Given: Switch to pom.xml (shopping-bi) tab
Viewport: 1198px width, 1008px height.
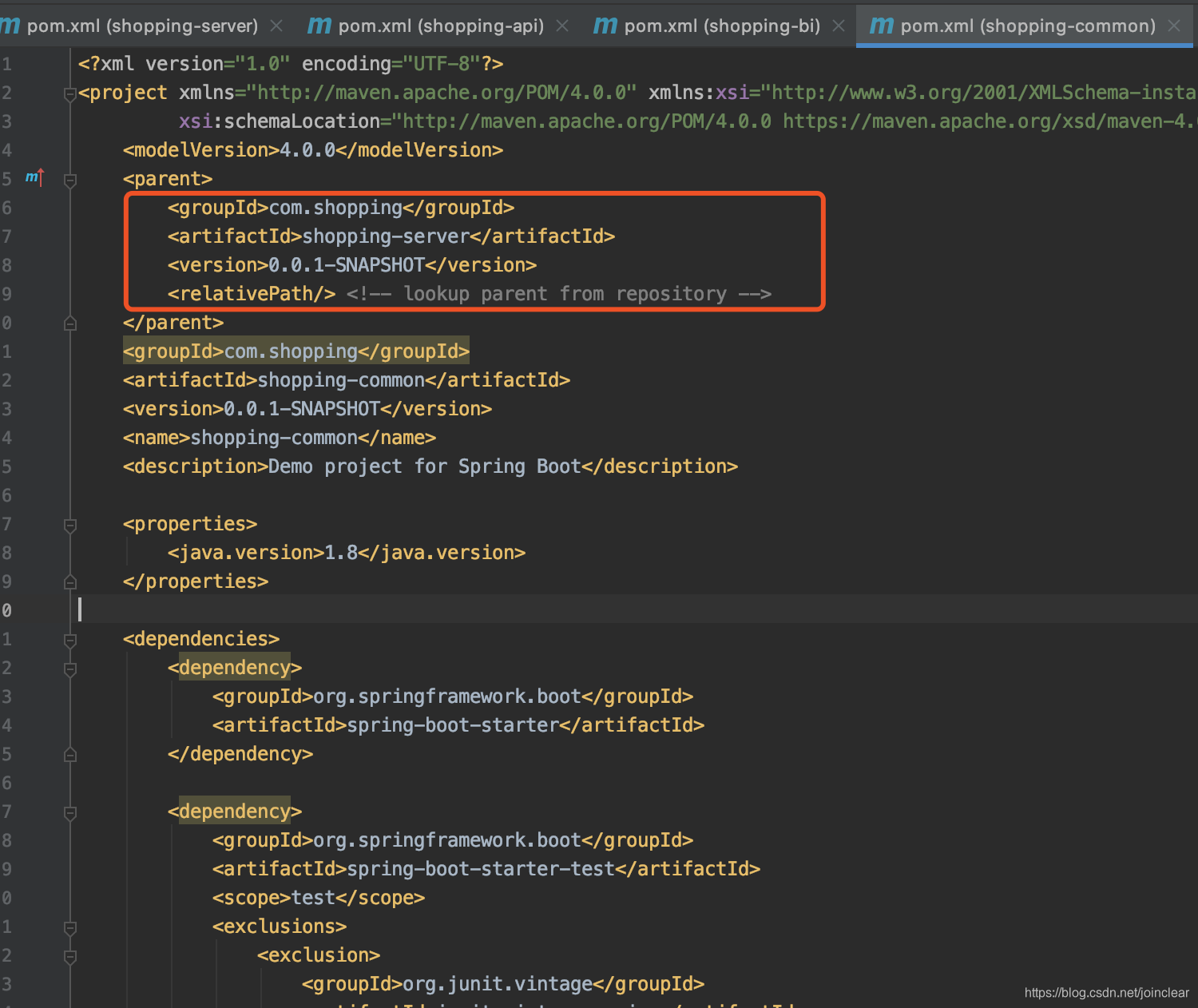Looking at the screenshot, I should 722,26.
